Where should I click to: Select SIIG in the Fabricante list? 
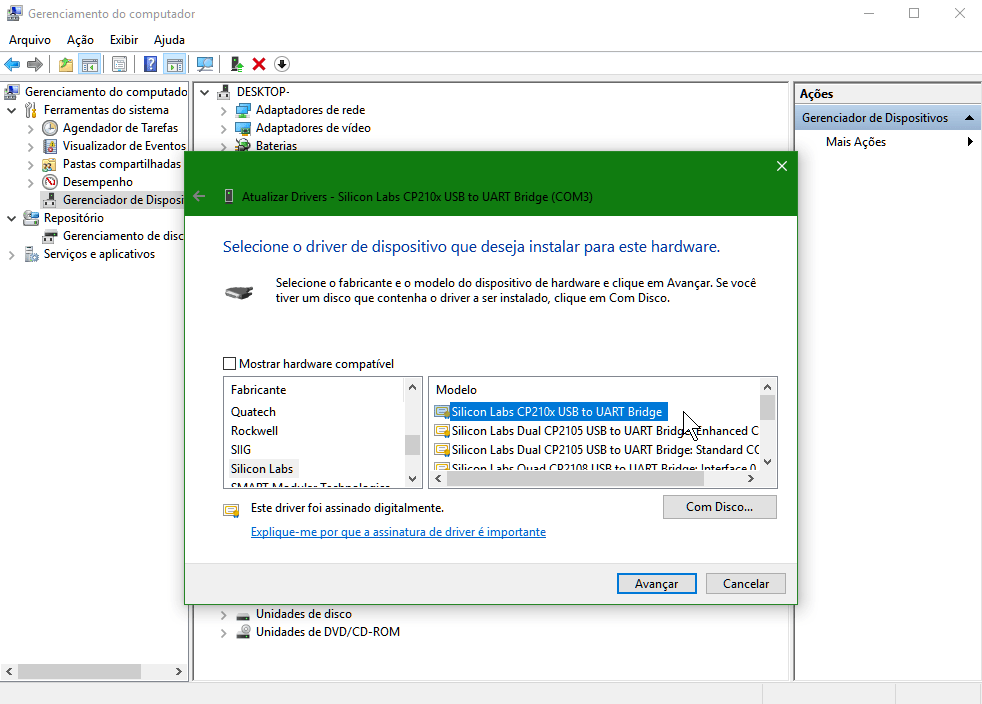pyautogui.click(x=240, y=450)
